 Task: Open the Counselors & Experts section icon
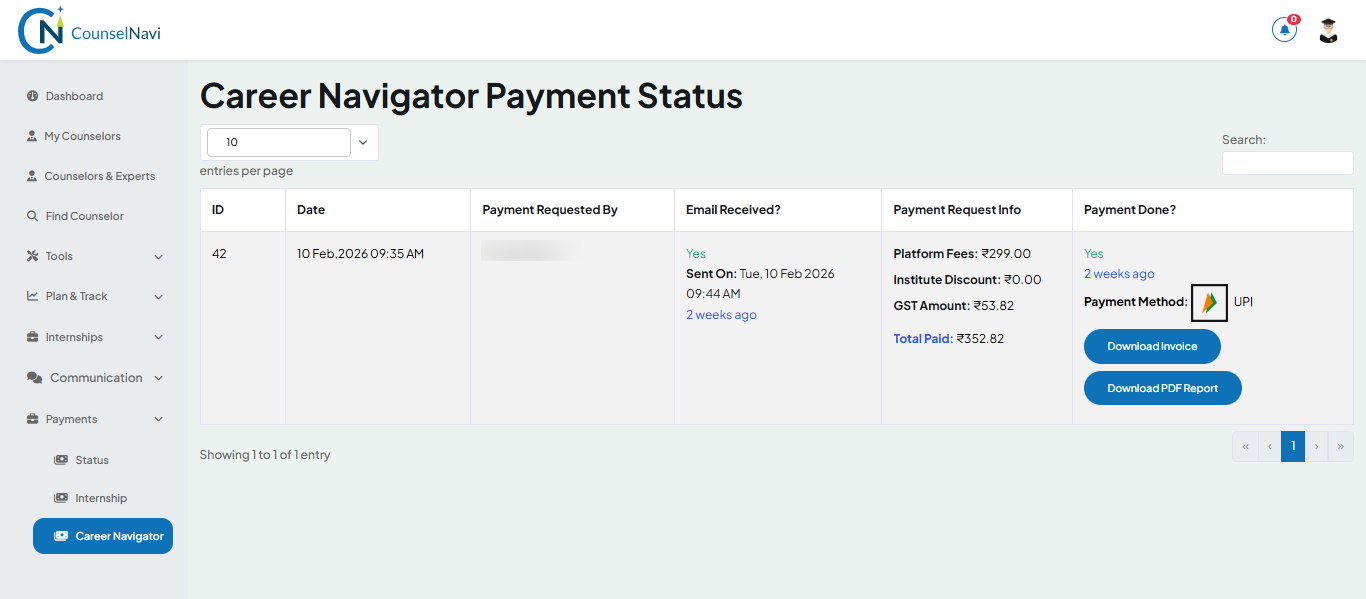pos(33,175)
